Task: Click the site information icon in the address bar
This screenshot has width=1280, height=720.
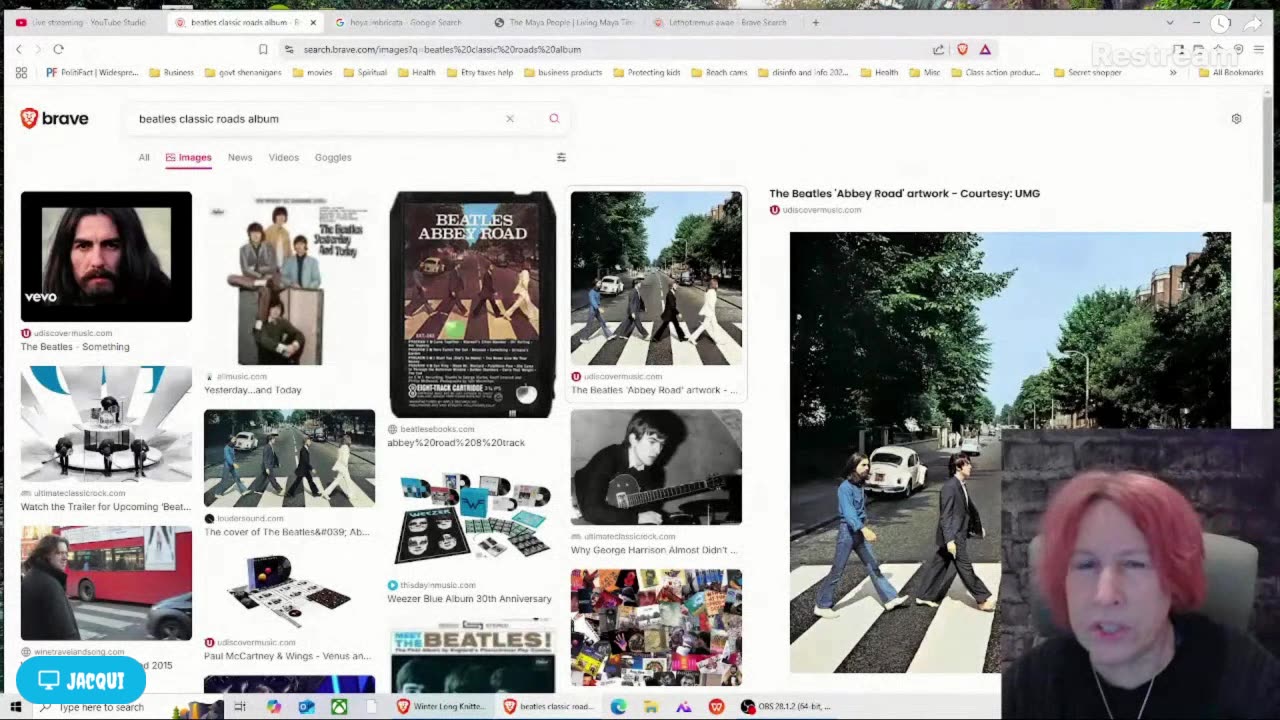Action: click(x=289, y=49)
